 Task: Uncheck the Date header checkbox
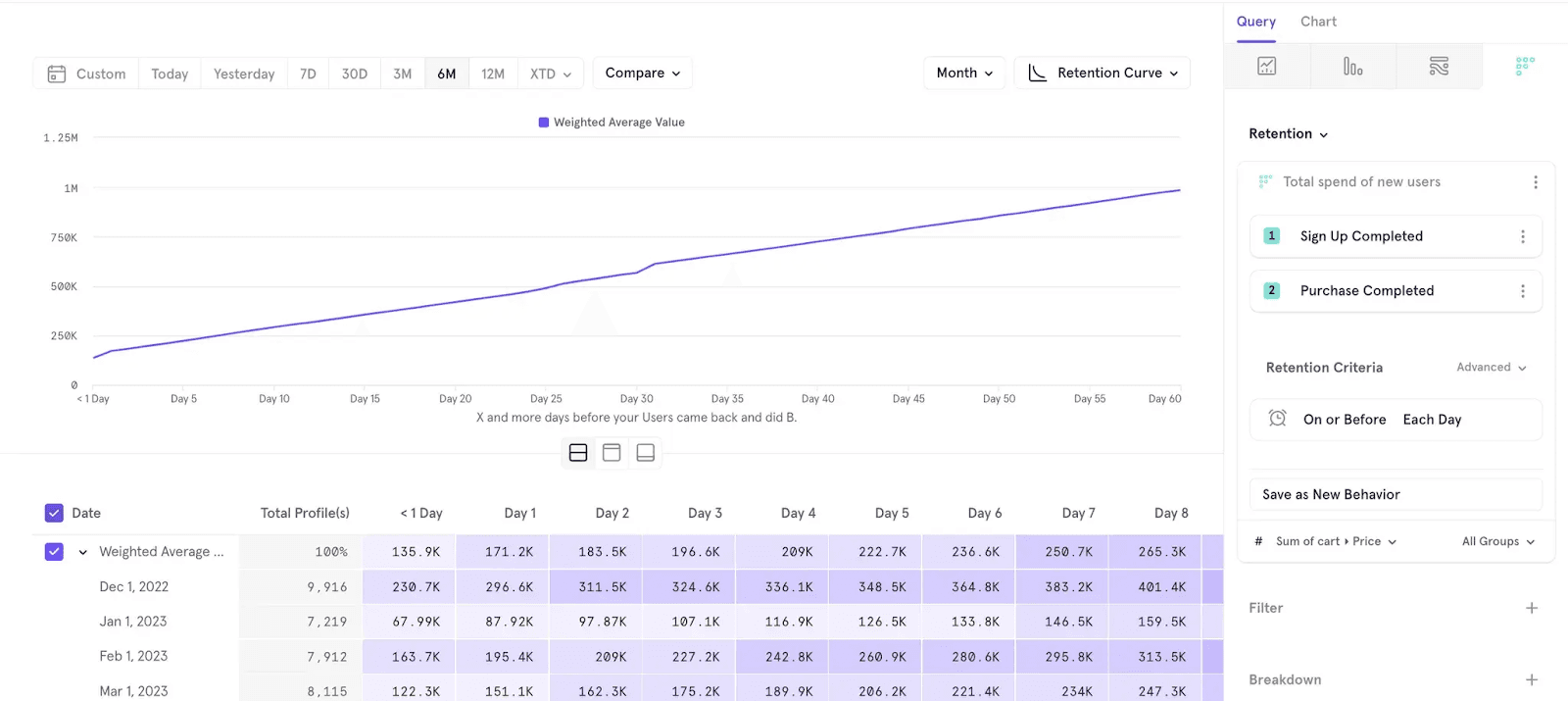click(x=54, y=513)
